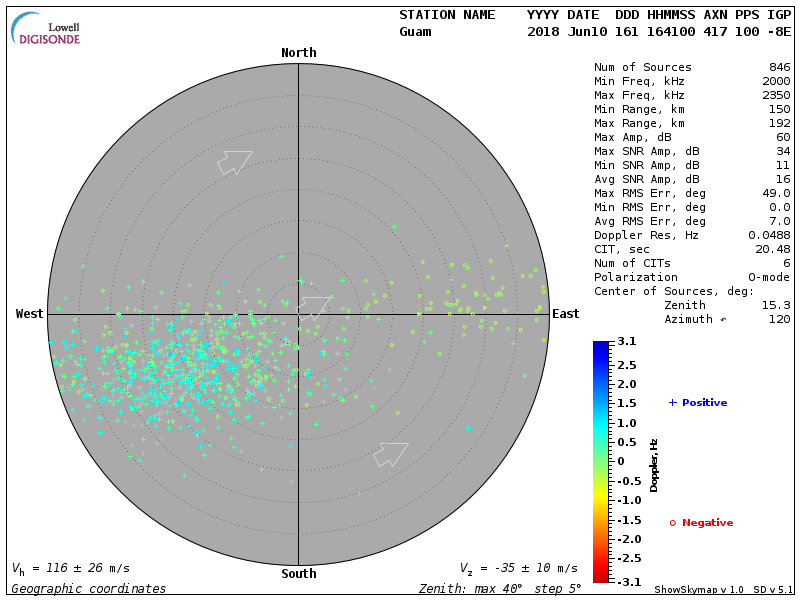This screenshot has height=600, width=800.
Task: Click the Negative legend text
Action: [707, 523]
